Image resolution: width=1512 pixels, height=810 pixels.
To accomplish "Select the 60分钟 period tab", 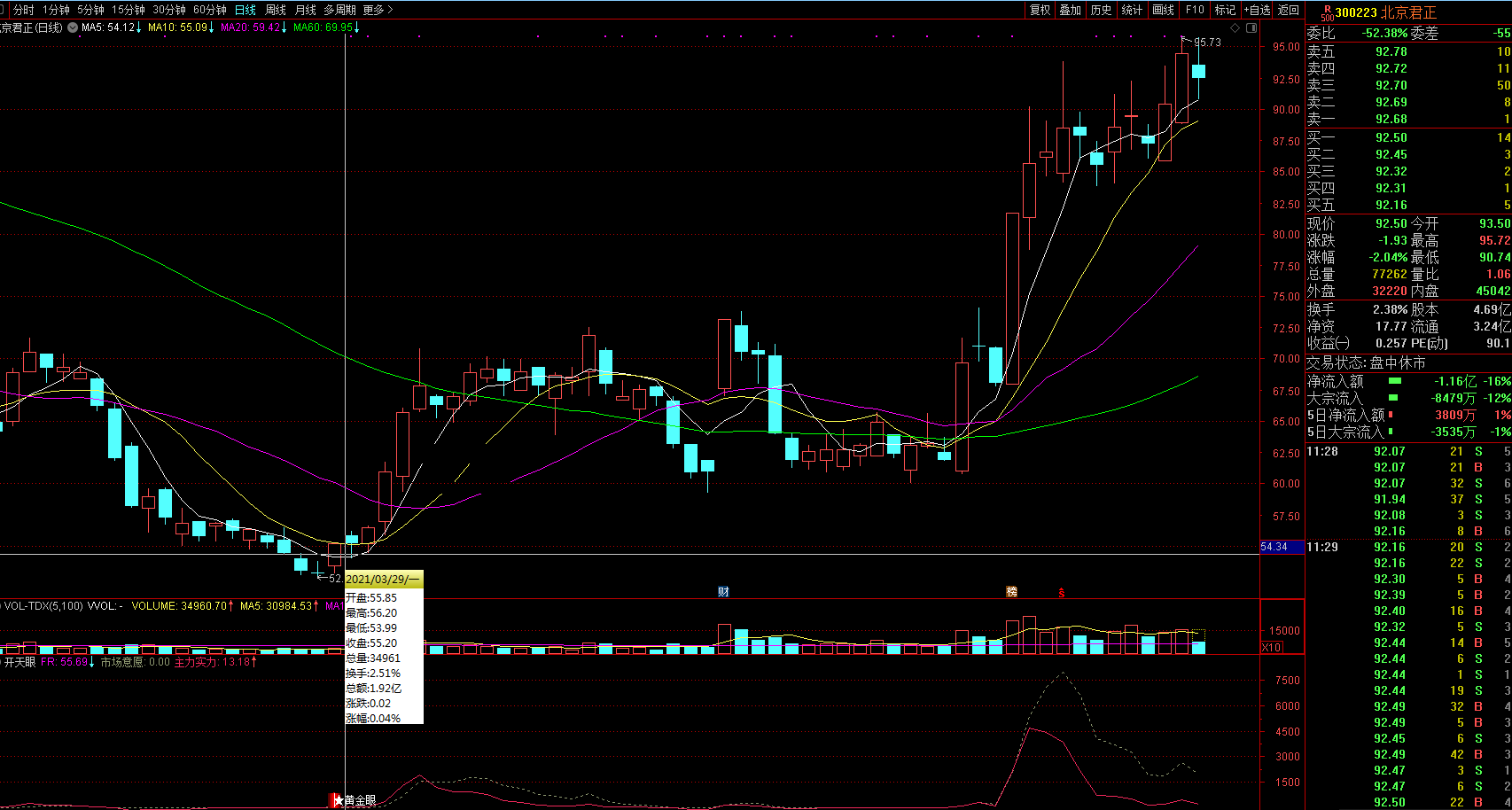I will (x=210, y=10).
